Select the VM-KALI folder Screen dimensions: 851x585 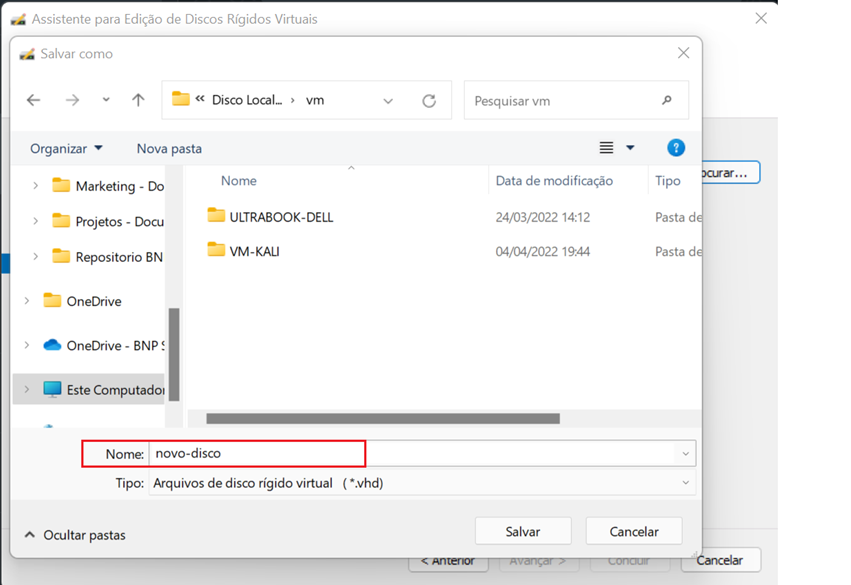[x=254, y=251]
